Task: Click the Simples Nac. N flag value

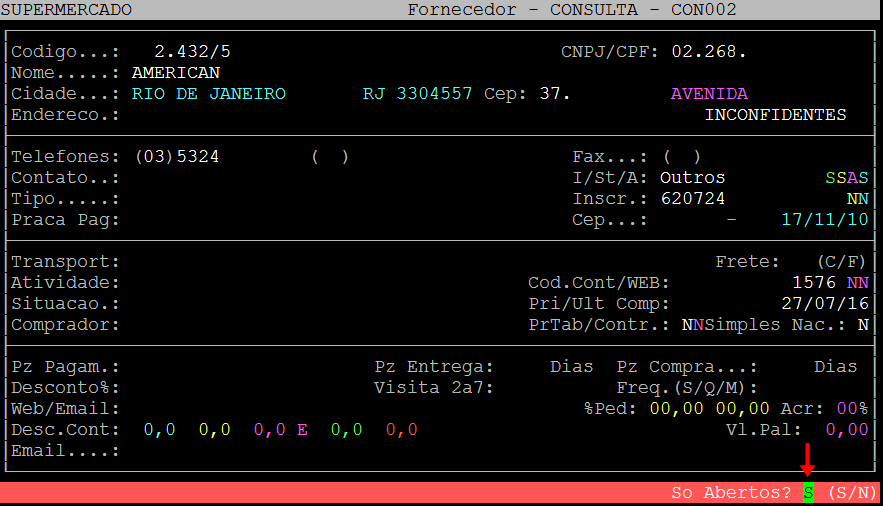Action: point(862,325)
